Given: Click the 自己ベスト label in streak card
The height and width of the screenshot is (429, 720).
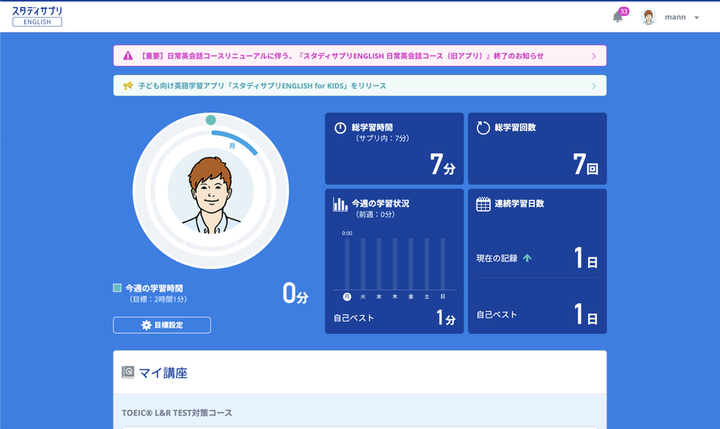Looking at the screenshot, I should (x=497, y=315).
